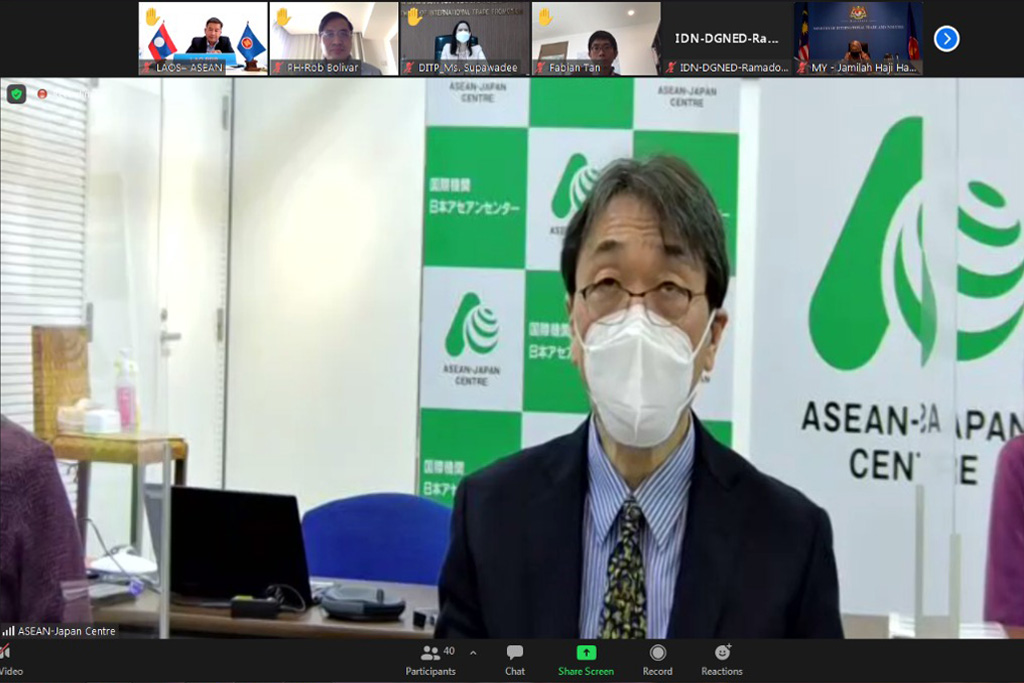Click the LAOS- ASEAN name label
Viewport: 1024px width, 683px height.
coord(189,67)
